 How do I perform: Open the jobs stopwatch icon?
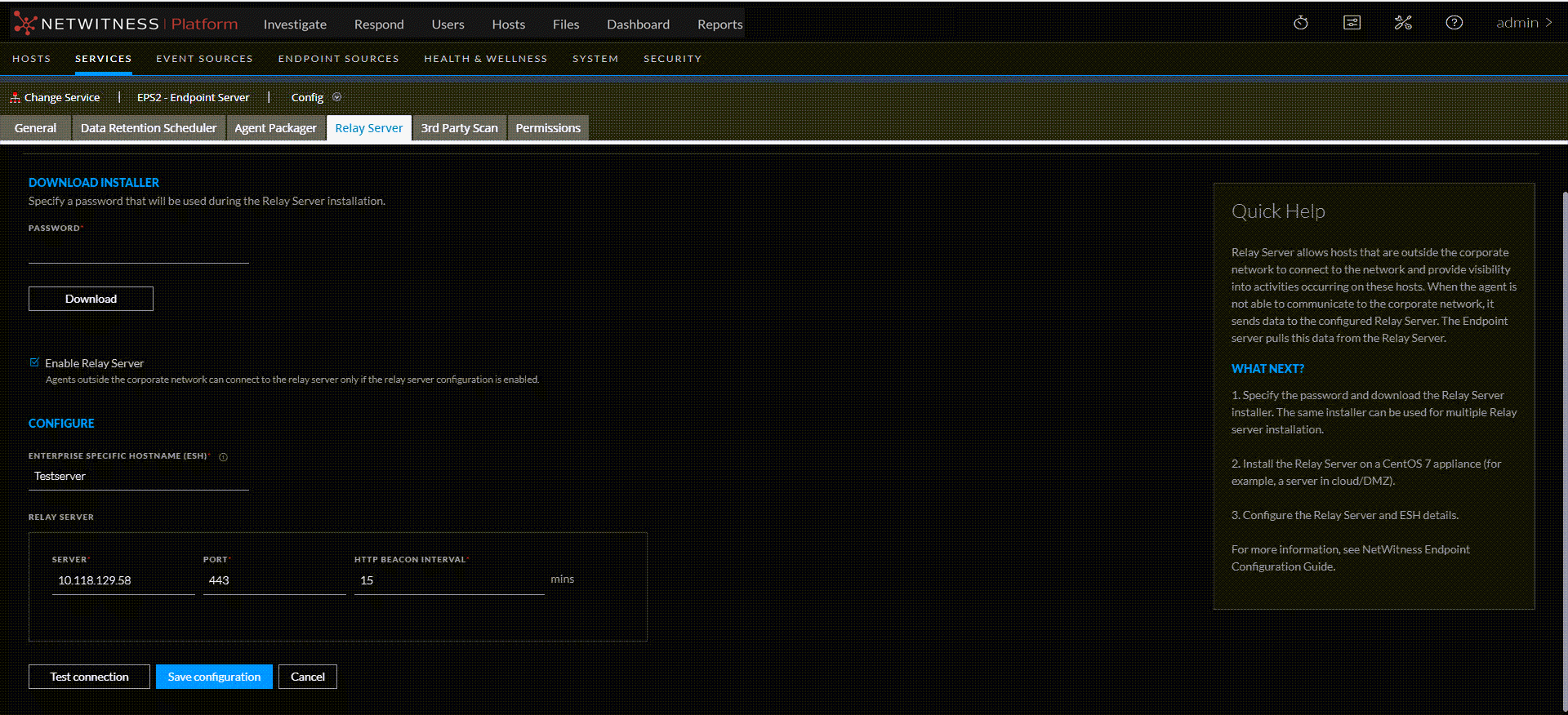tap(1301, 23)
